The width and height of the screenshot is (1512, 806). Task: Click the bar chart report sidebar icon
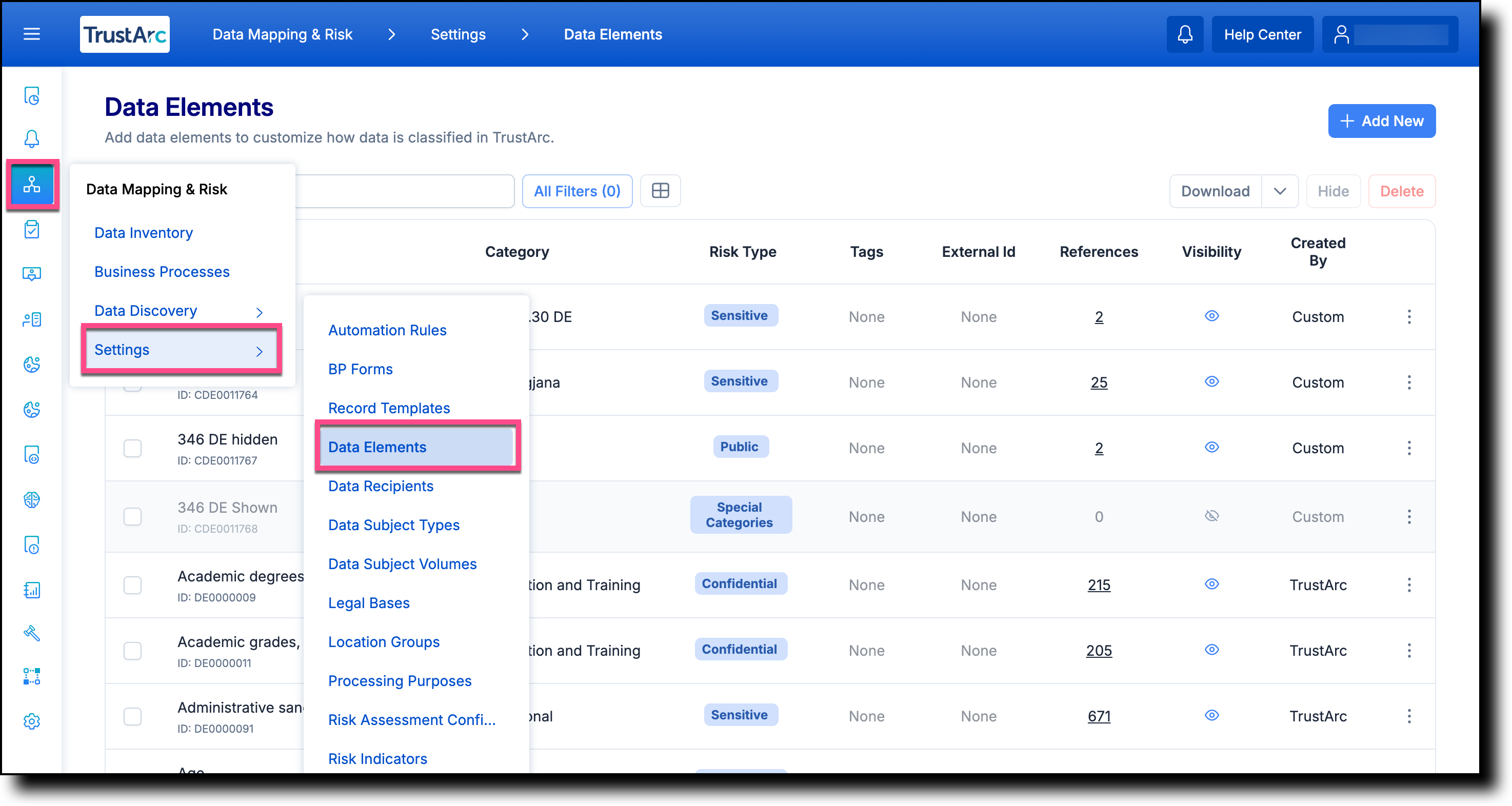coord(32,590)
